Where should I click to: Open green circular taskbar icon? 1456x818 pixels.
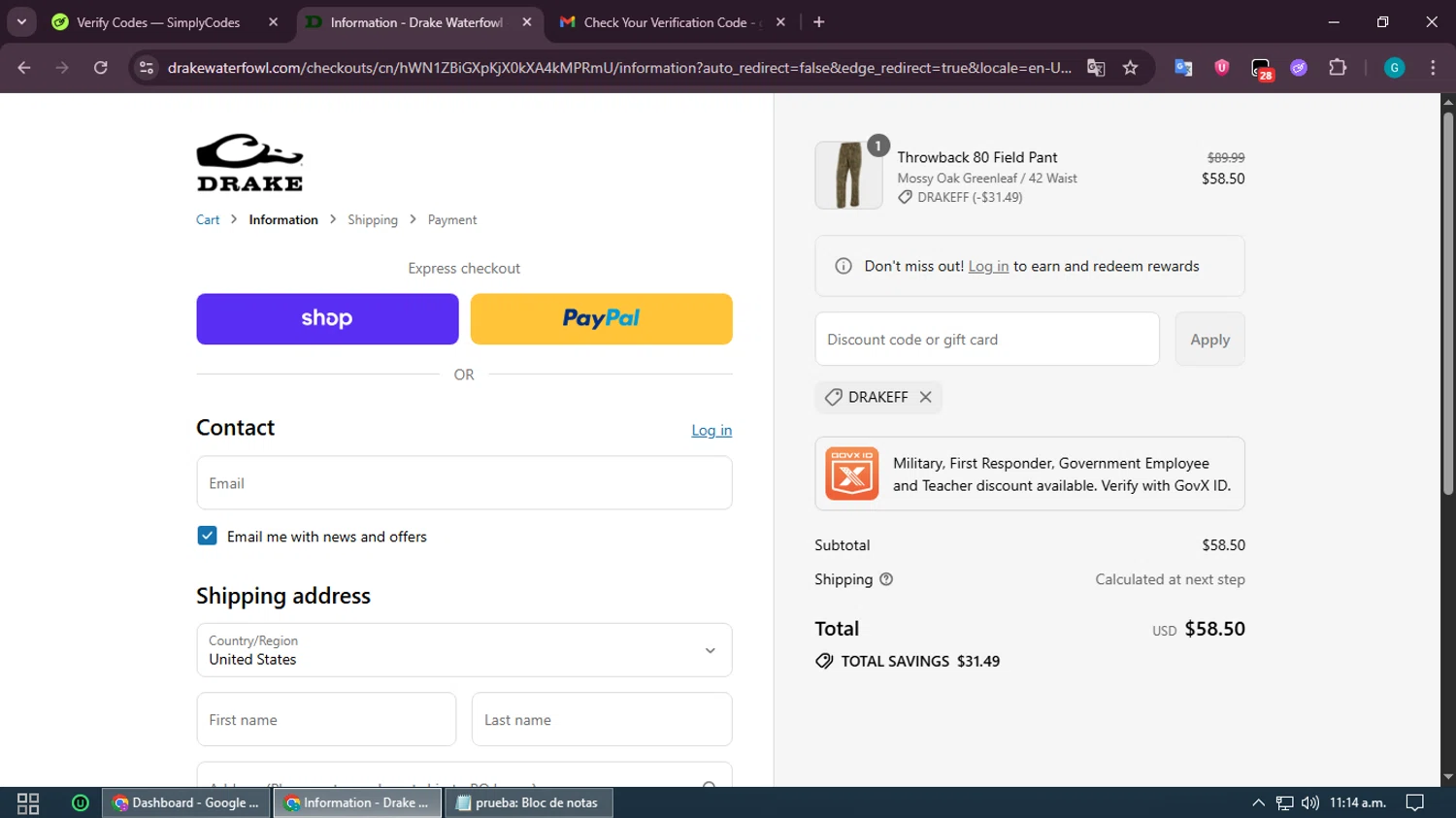pos(81,803)
